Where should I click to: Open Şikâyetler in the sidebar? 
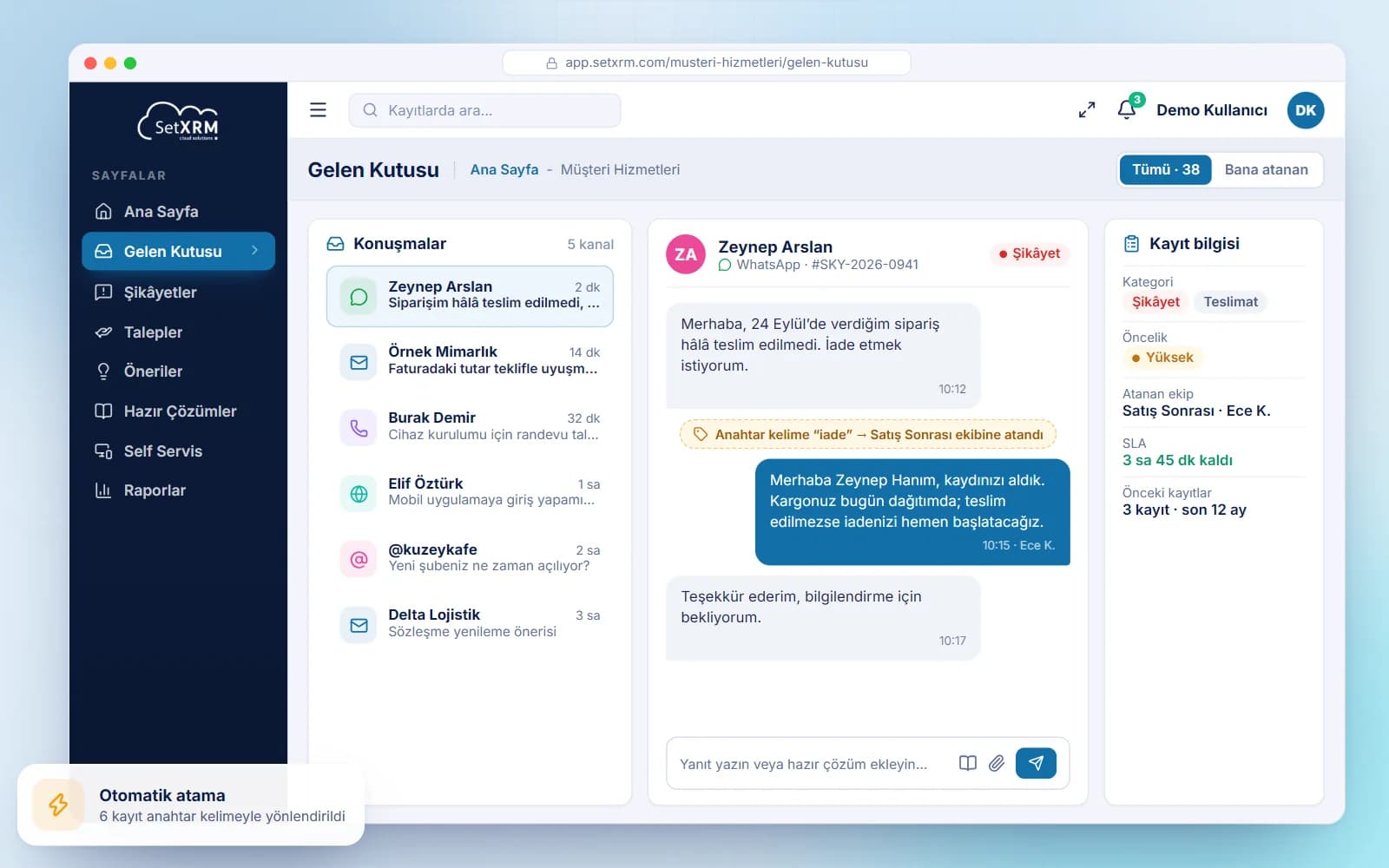tap(178, 293)
